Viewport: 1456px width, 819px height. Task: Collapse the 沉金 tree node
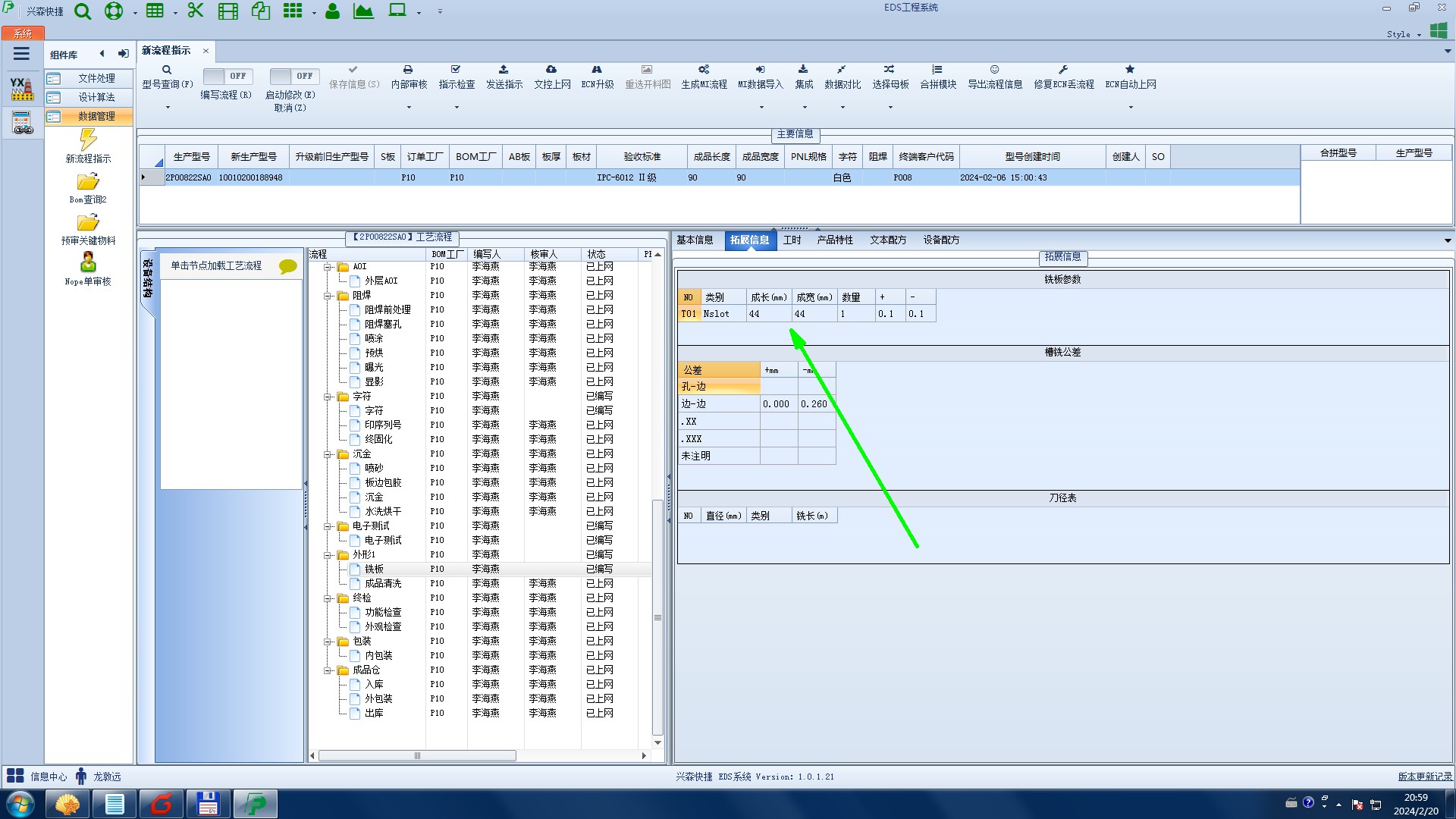pyautogui.click(x=328, y=454)
